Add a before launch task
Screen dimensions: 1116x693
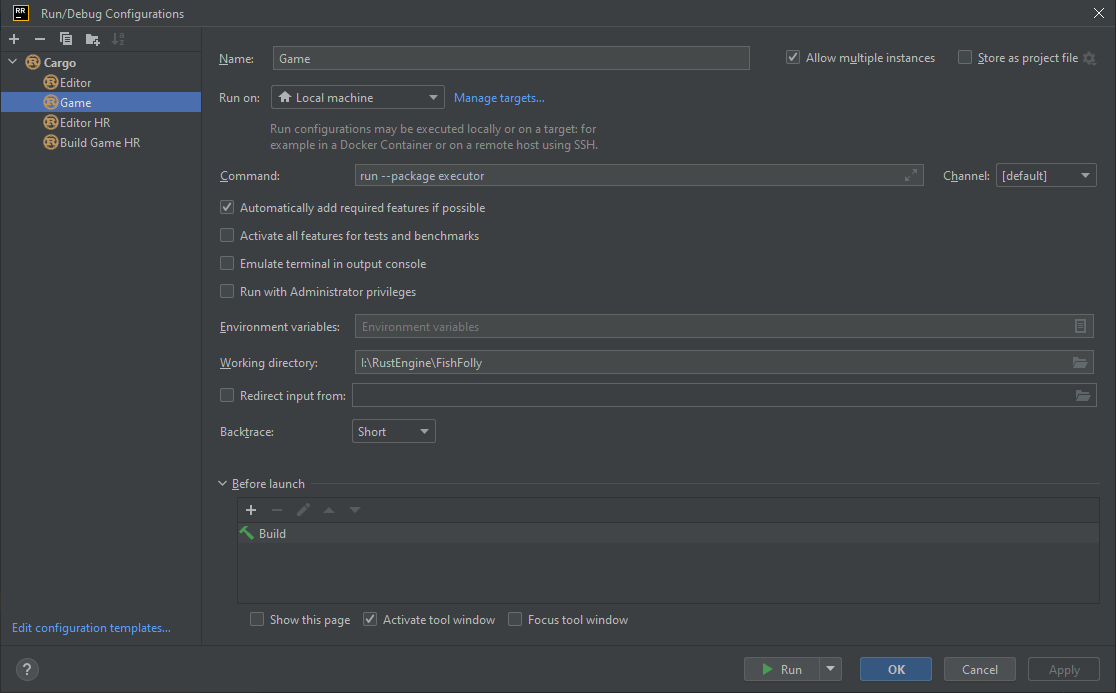click(251, 510)
